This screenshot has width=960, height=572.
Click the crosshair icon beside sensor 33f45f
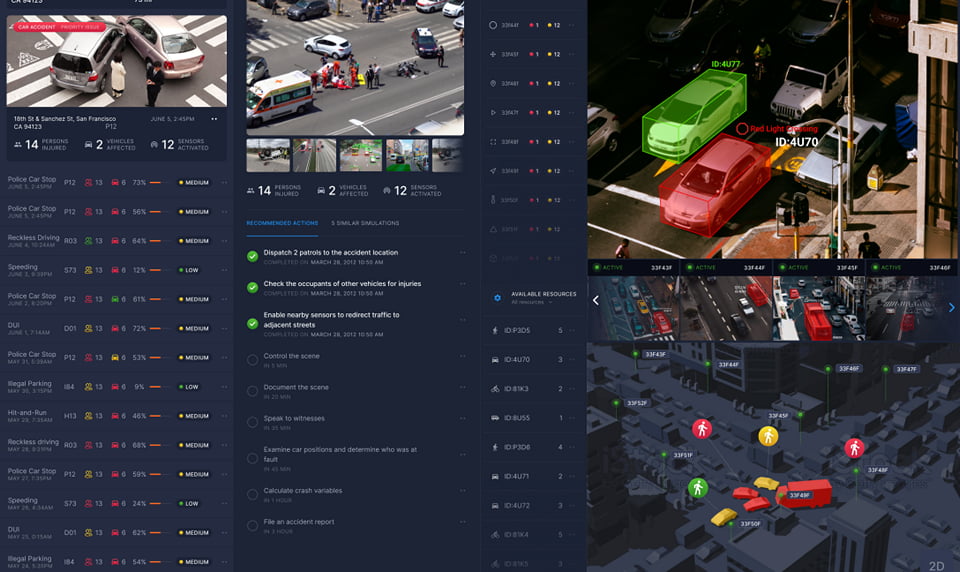pos(493,55)
